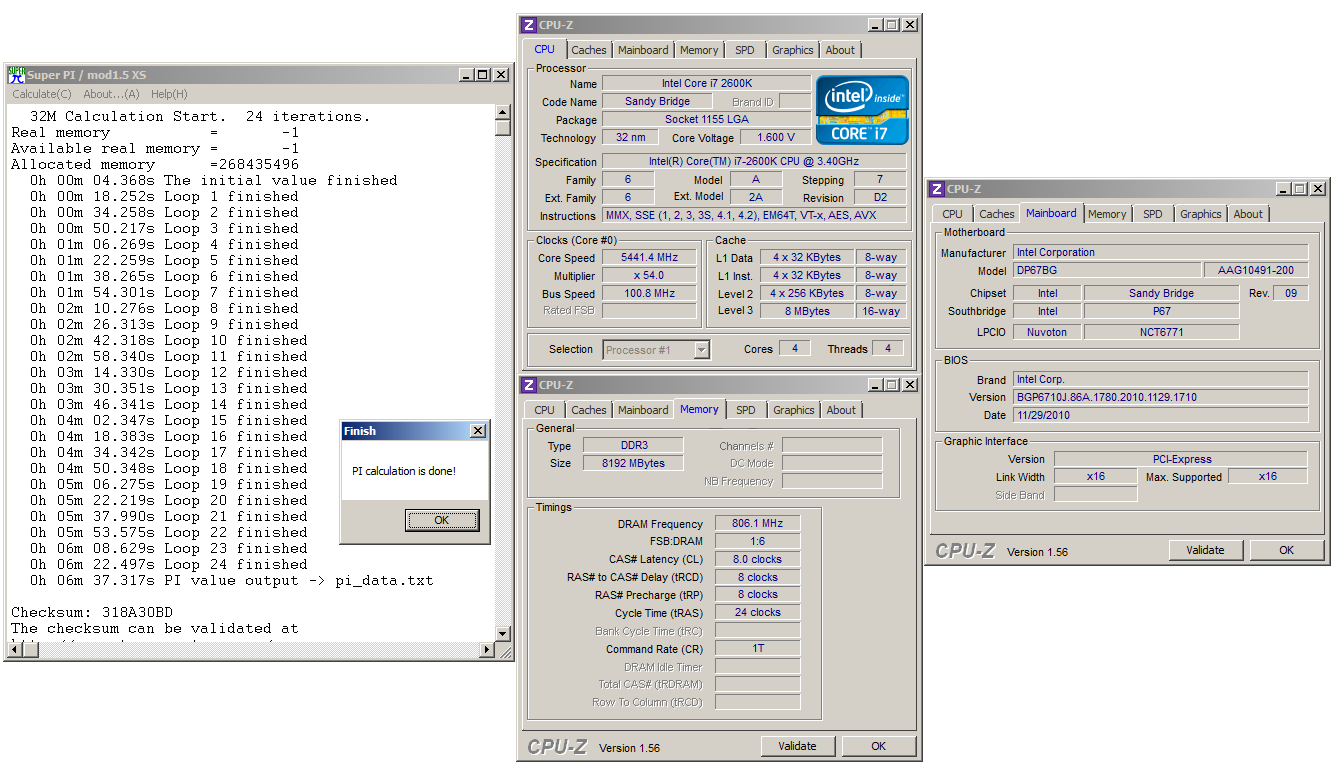1337x772 pixels.
Task: Click the Bus Speed value 100.8 MHz
Action: [649, 294]
